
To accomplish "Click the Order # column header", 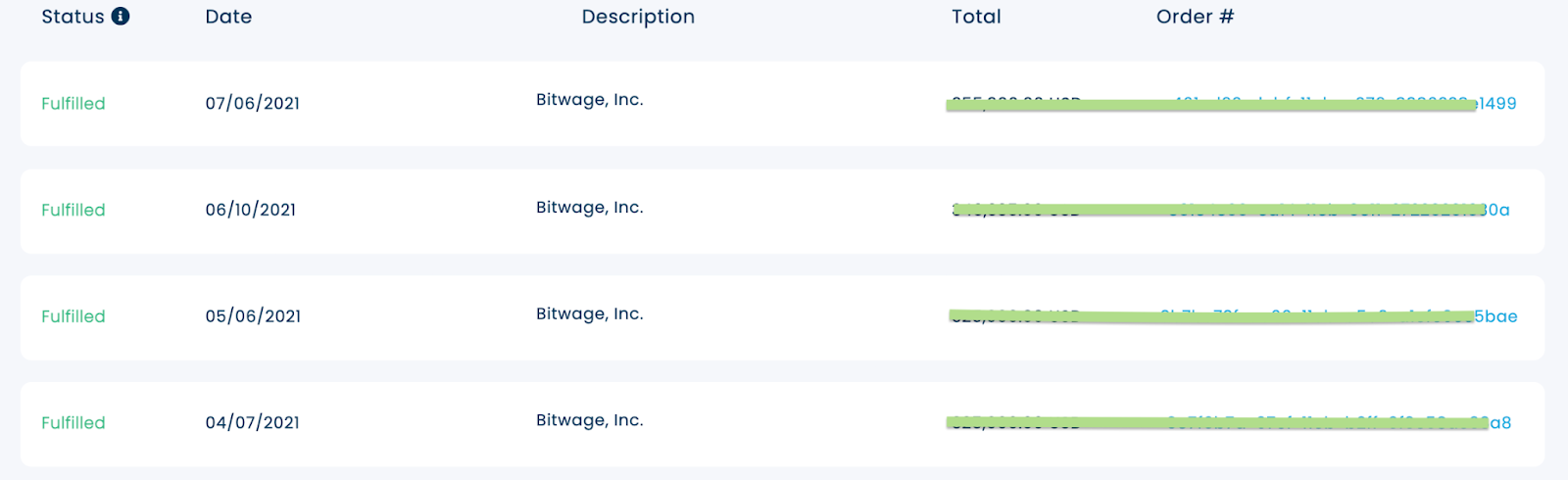I will click(1195, 17).
